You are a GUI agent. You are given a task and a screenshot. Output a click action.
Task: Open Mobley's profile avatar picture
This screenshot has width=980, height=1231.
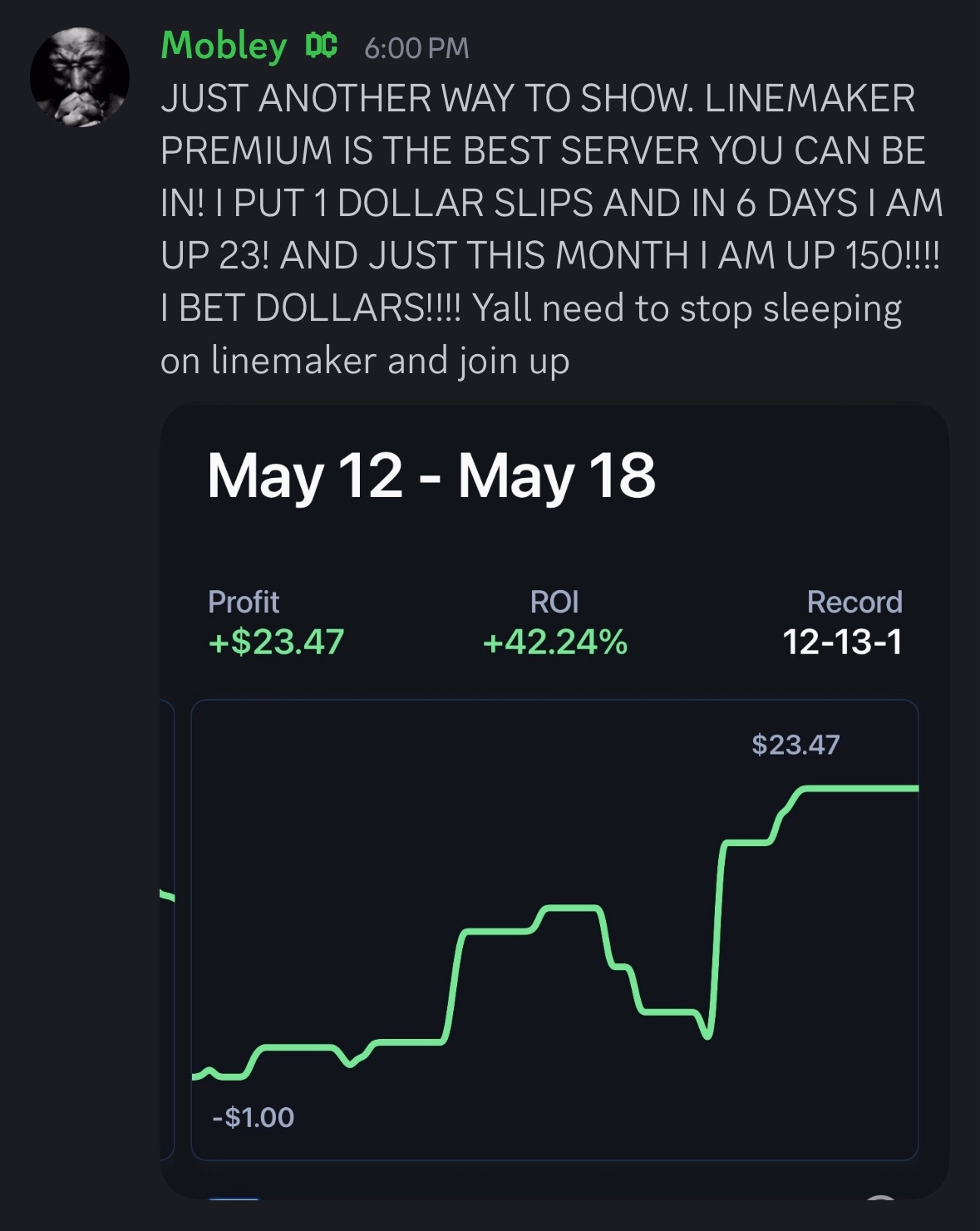tap(80, 77)
